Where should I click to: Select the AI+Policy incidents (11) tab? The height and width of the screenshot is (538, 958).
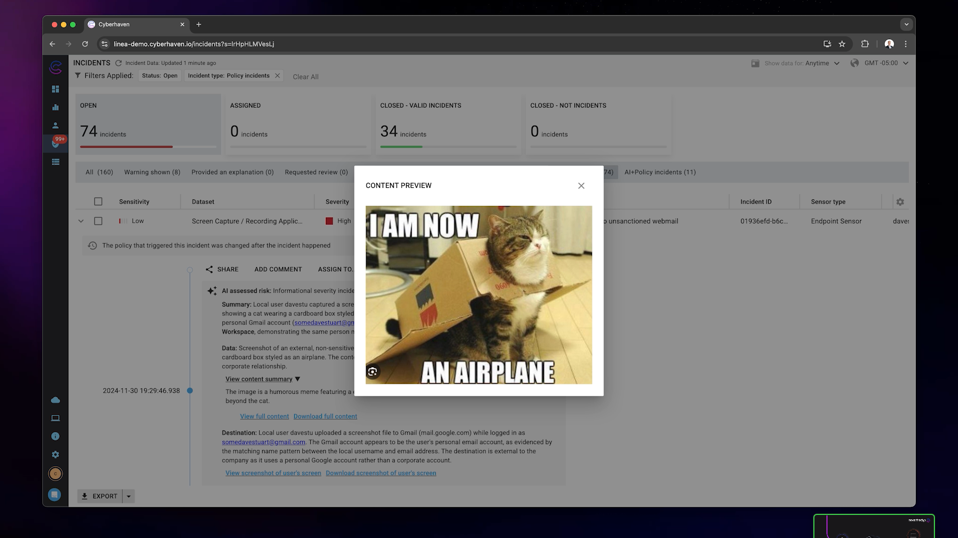click(x=660, y=172)
